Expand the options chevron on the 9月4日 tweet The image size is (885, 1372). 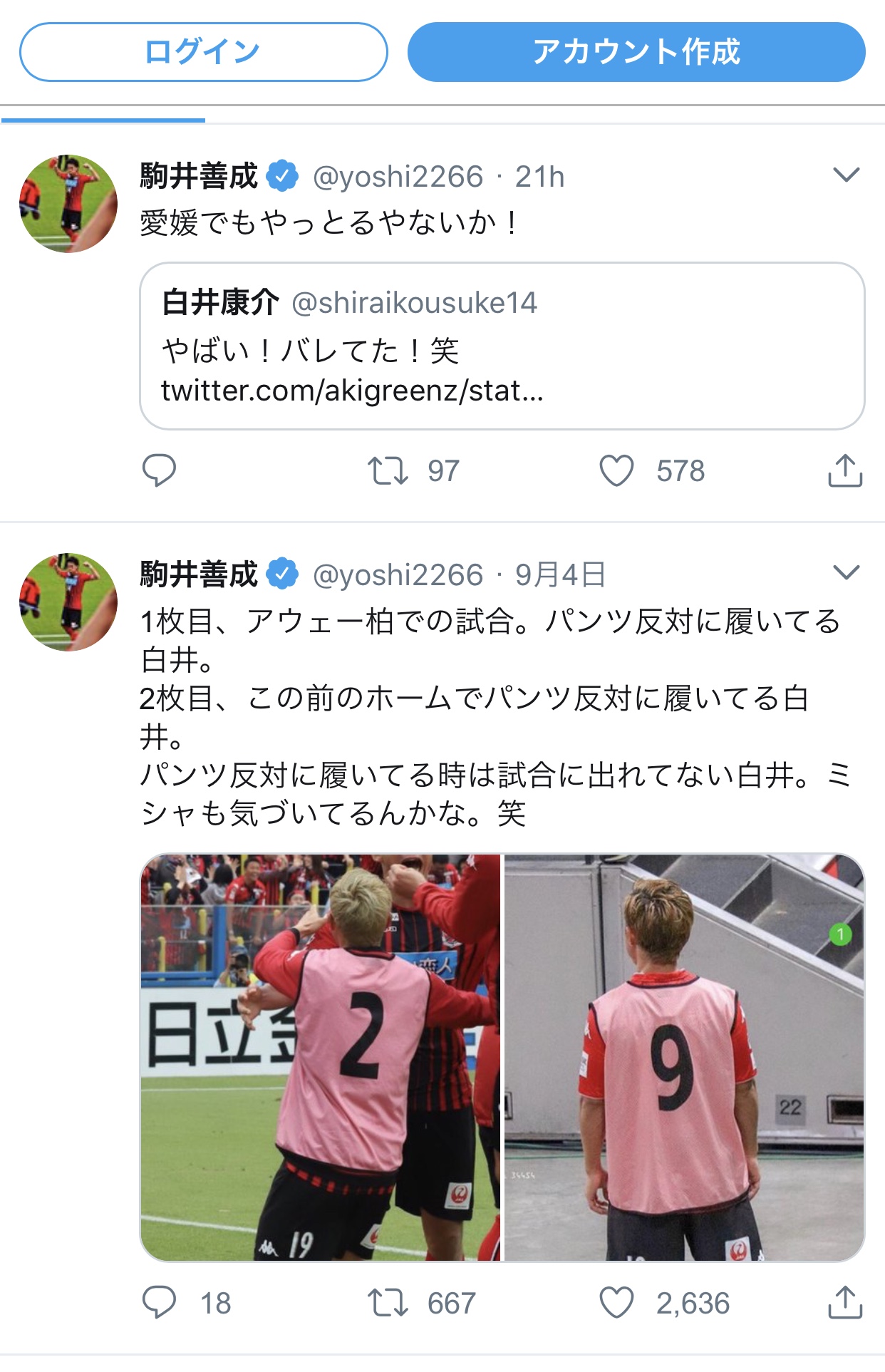click(846, 572)
